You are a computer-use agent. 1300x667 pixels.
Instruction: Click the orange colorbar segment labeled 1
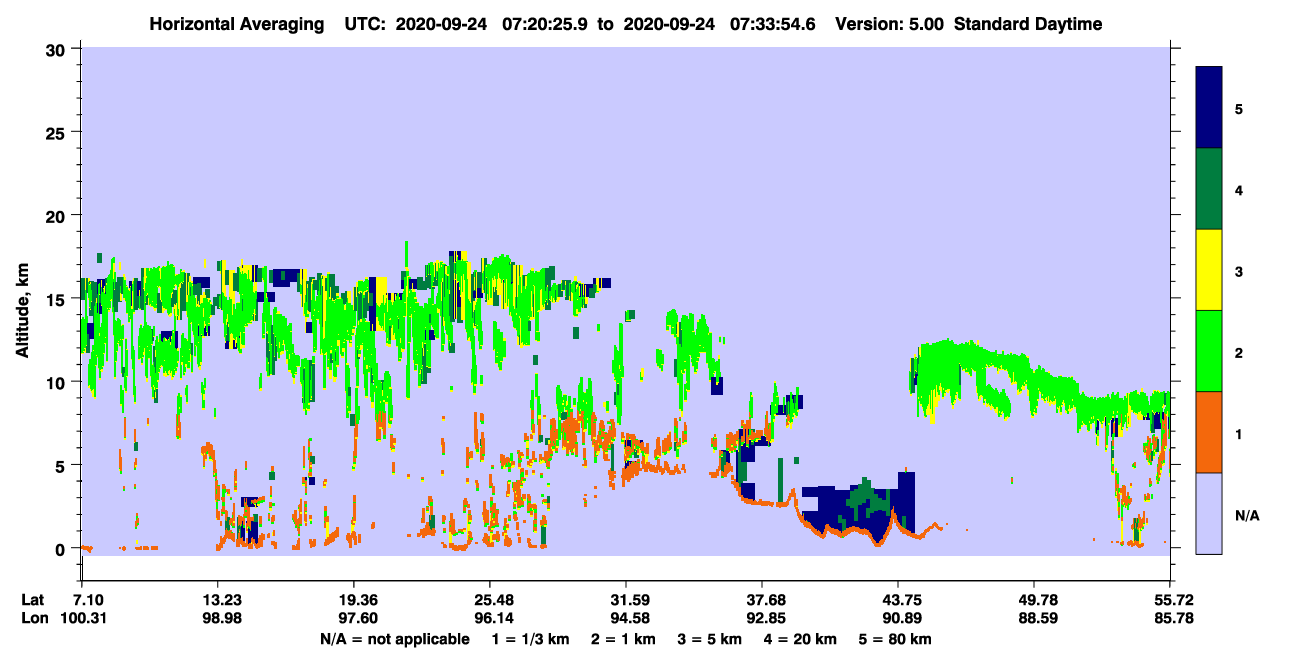1209,431
